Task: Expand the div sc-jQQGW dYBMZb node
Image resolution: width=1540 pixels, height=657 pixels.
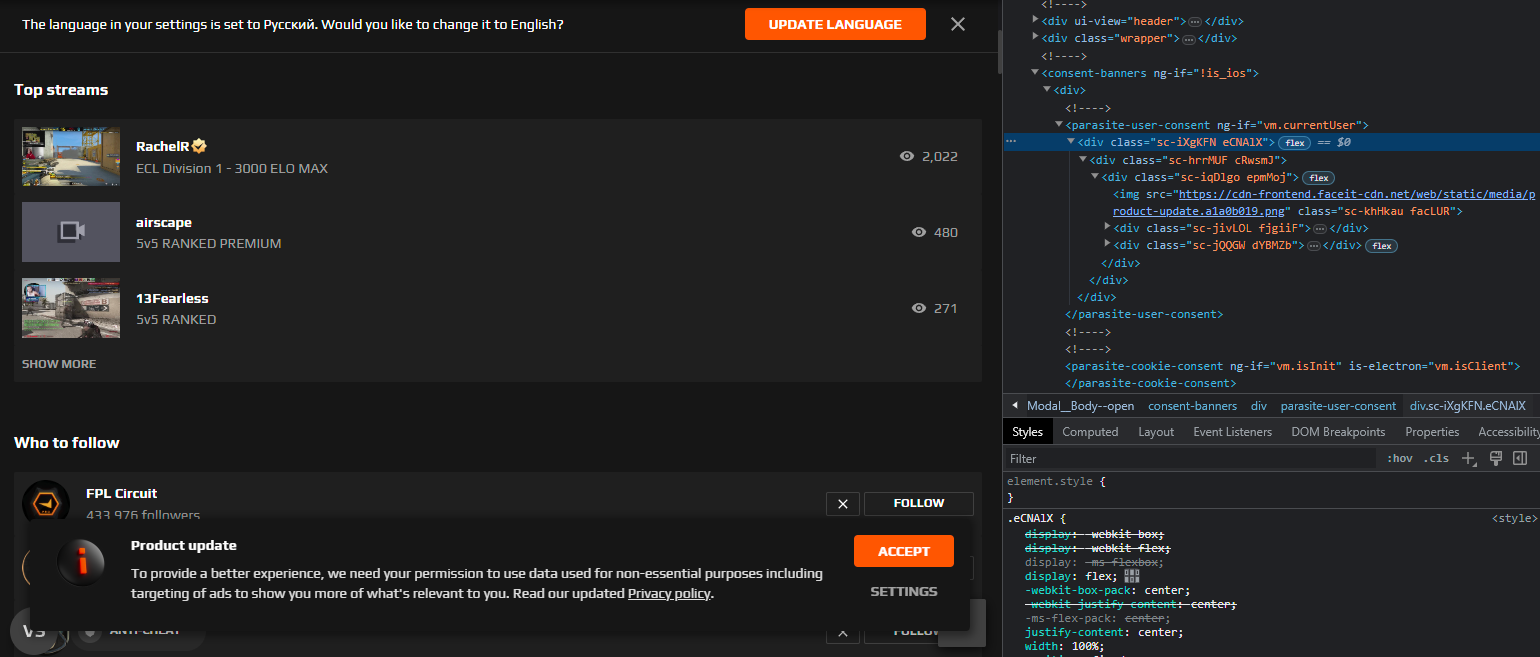Action: click(x=1107, y=245)
